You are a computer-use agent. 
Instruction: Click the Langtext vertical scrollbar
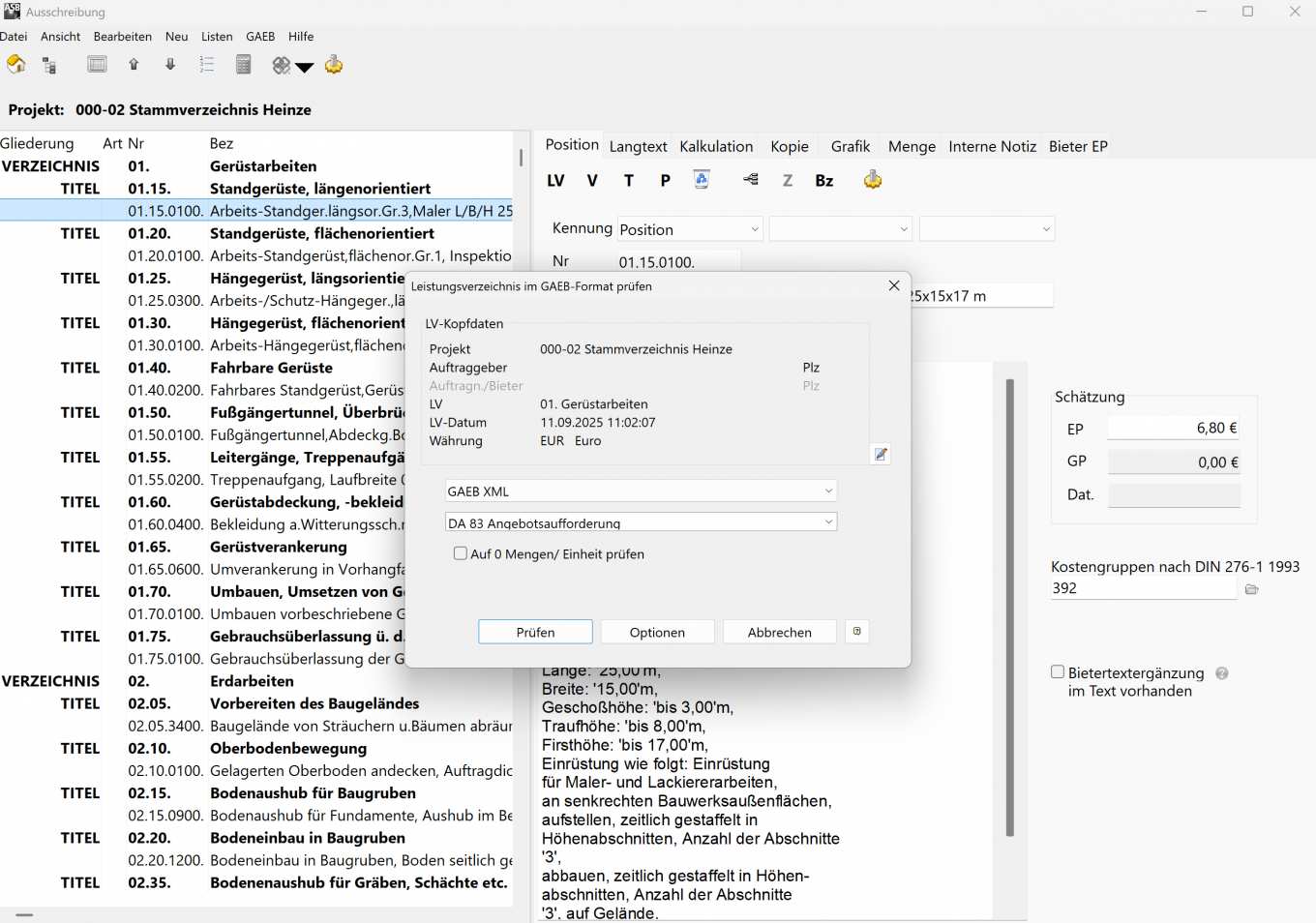pos(1009,608)
